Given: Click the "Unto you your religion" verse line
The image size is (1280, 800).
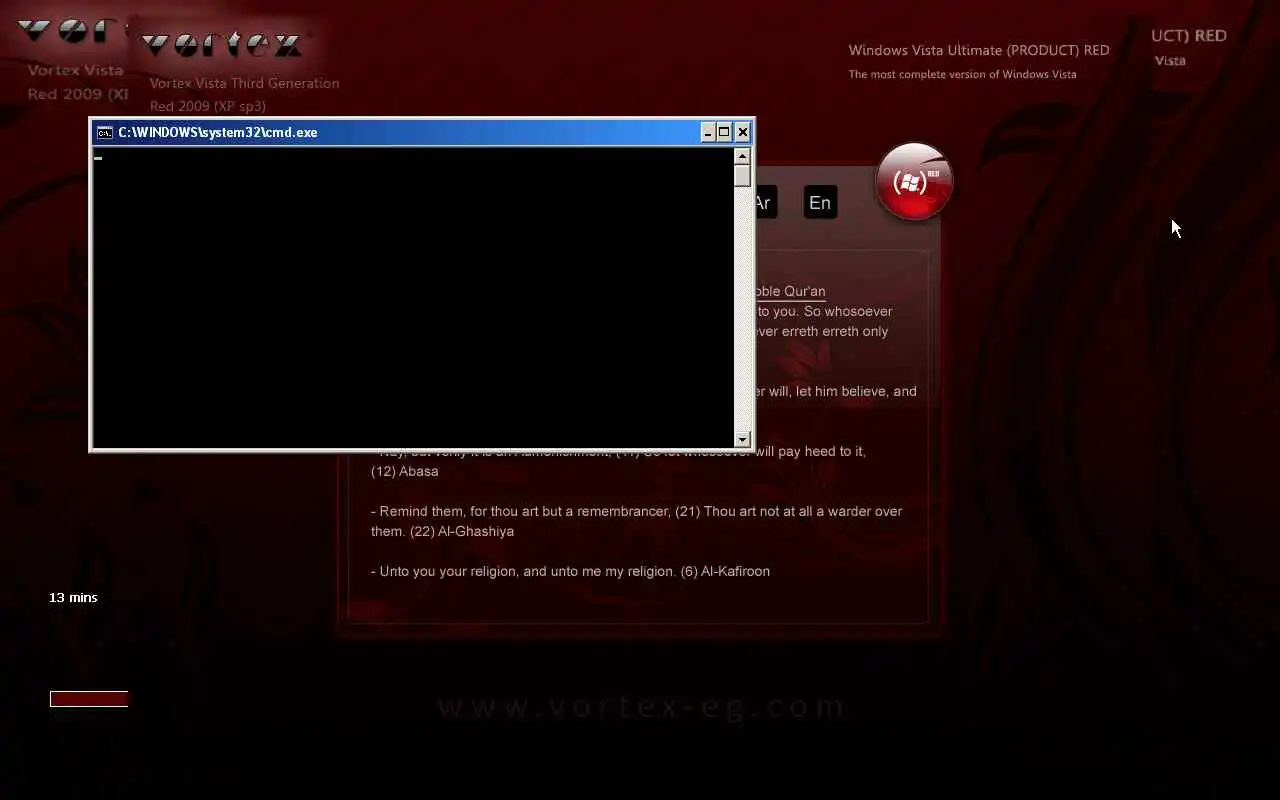Looking at the screenshot, I should 570,571.
